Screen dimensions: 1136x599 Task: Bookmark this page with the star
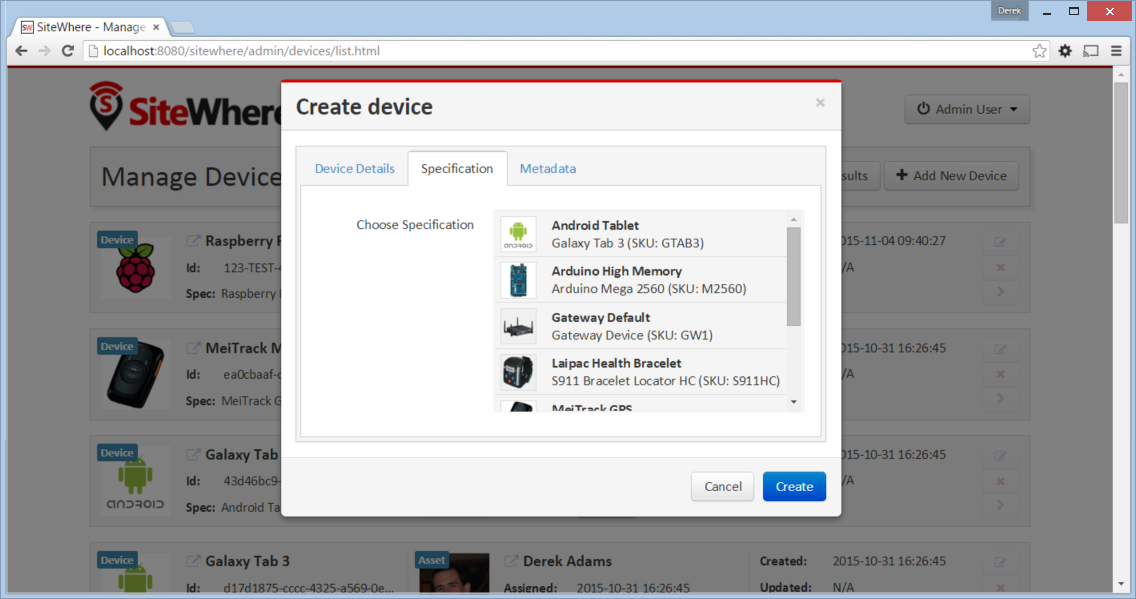pos(1040,51)
